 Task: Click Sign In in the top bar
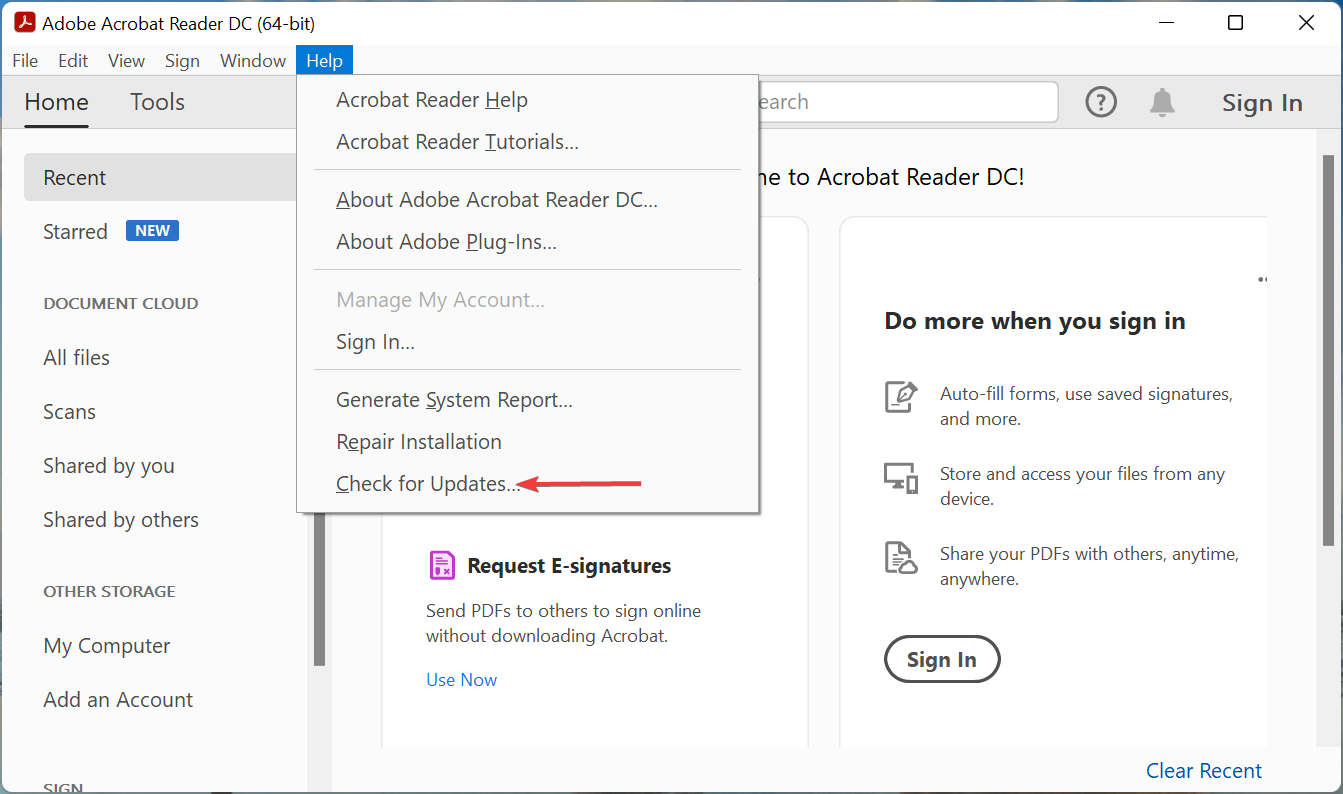(1262, 103)
